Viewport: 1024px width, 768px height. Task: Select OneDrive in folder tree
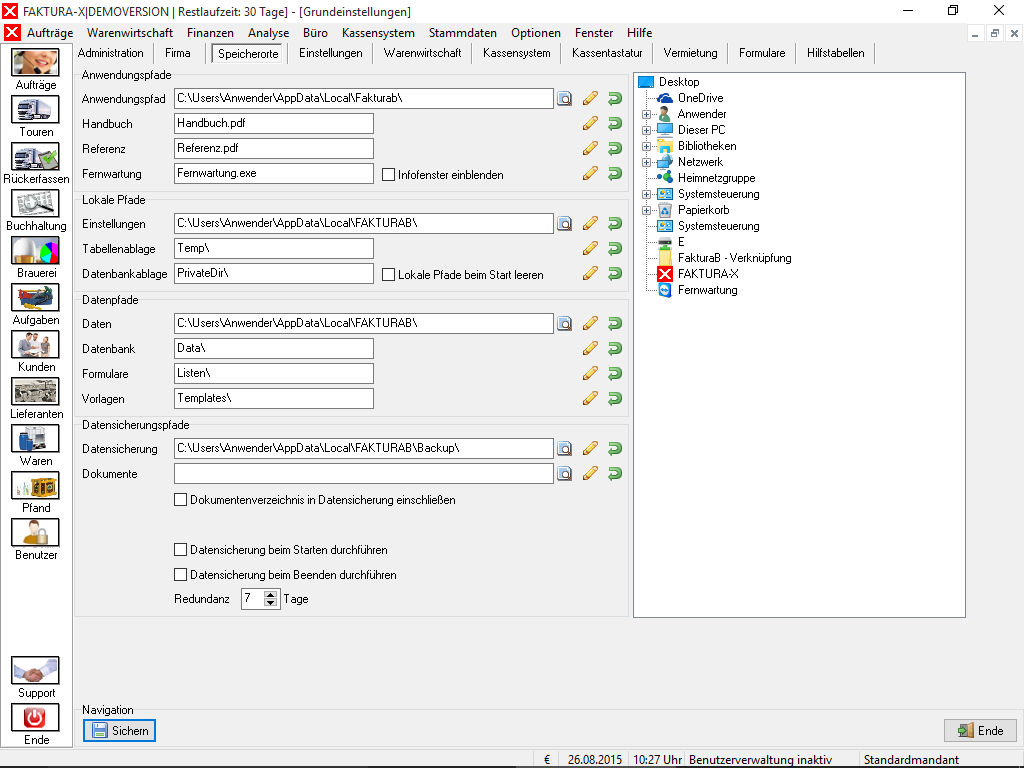pos(700,98)
